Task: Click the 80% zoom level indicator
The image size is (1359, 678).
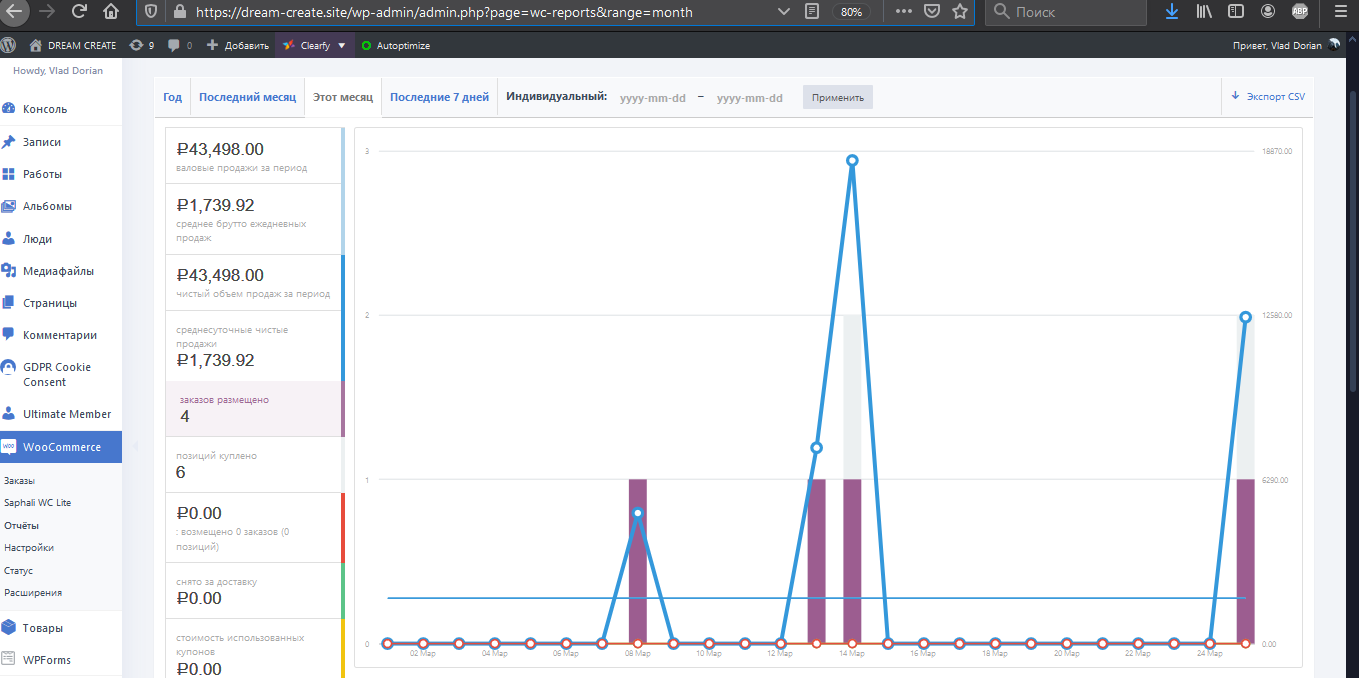Action: [x=852, y=12]
